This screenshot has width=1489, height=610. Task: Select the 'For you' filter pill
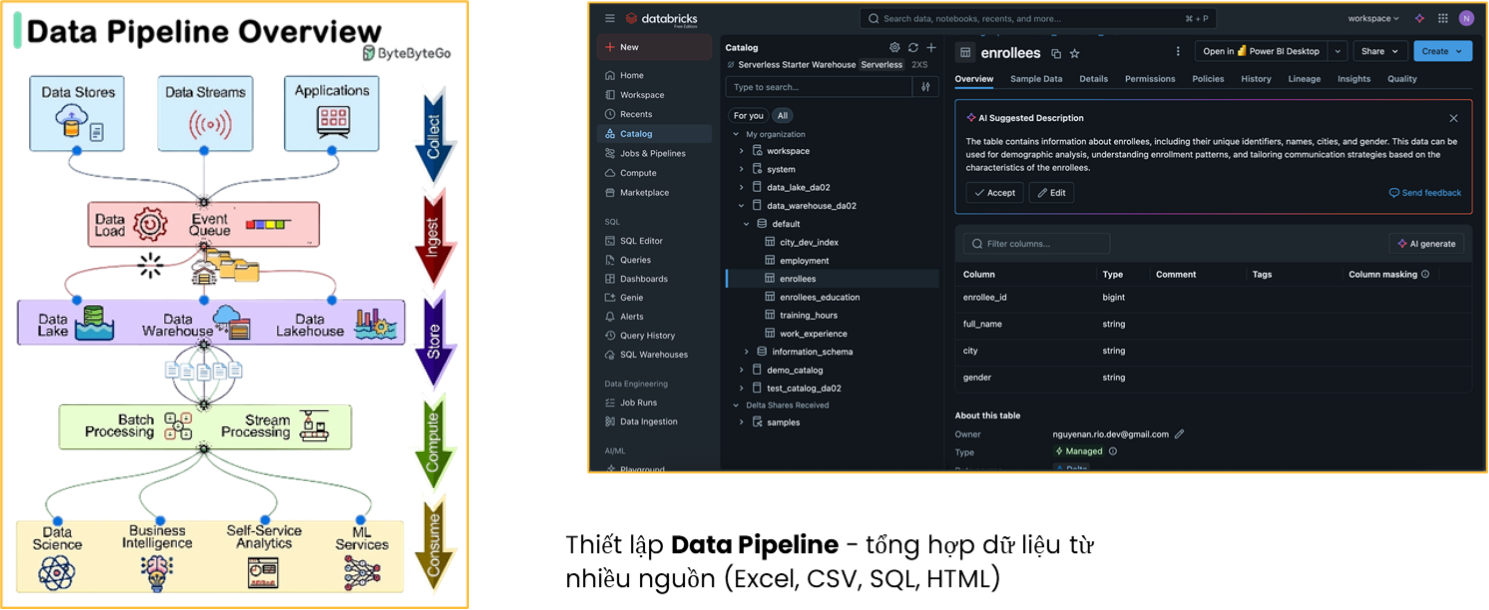coord(748,116)
